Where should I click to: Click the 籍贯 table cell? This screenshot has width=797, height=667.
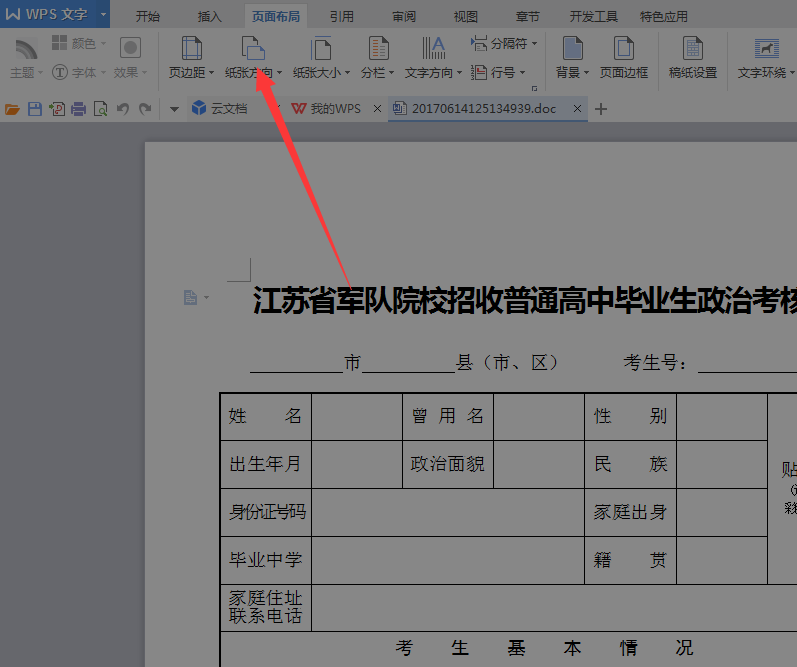click(630, 560)
